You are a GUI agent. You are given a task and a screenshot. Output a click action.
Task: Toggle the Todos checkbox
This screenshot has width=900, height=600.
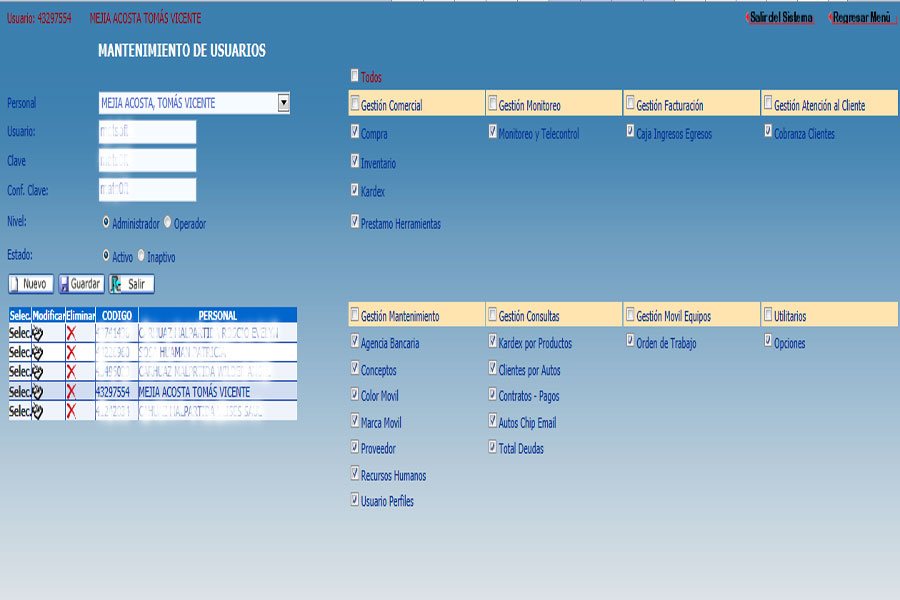[355, 75]
